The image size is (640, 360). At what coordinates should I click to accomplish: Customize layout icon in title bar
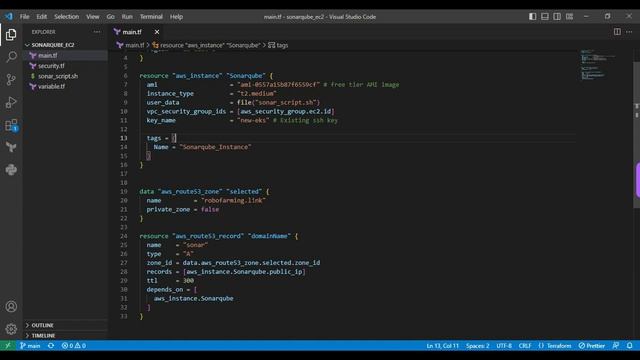pos(569,17)
